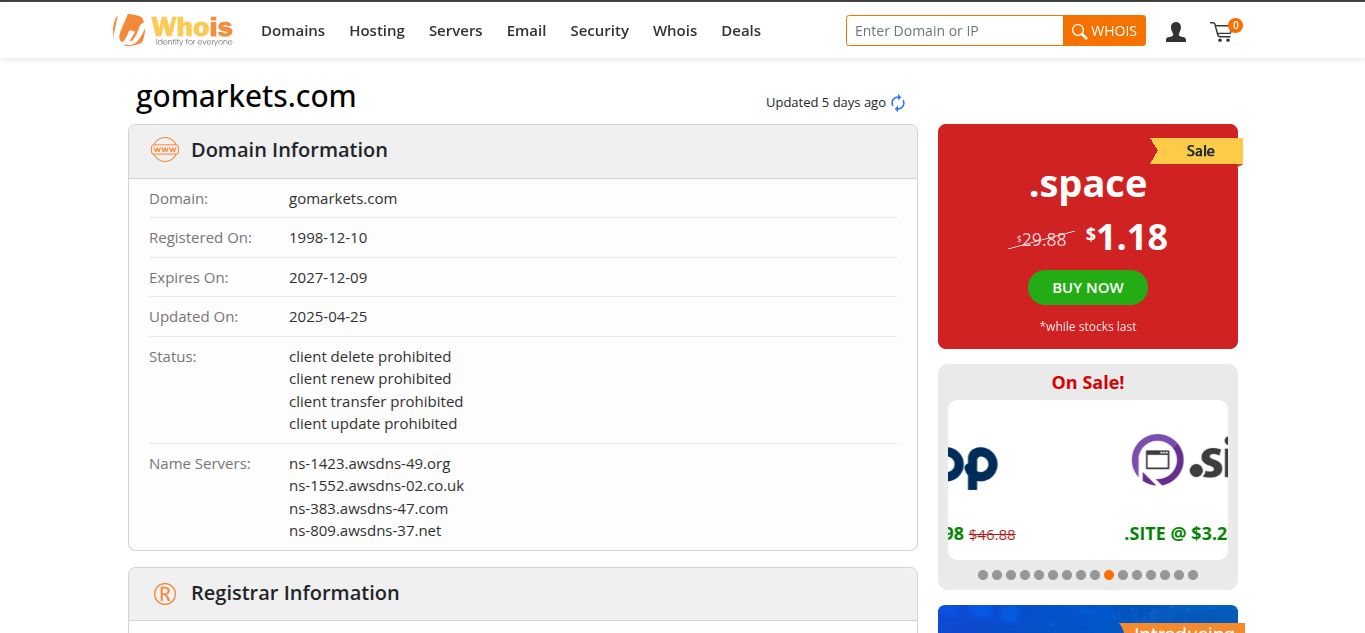Viewport: 1365px width, 633px height.
Task: Select name server ns-383.awsdns-47.com
Action: point(369,509)
